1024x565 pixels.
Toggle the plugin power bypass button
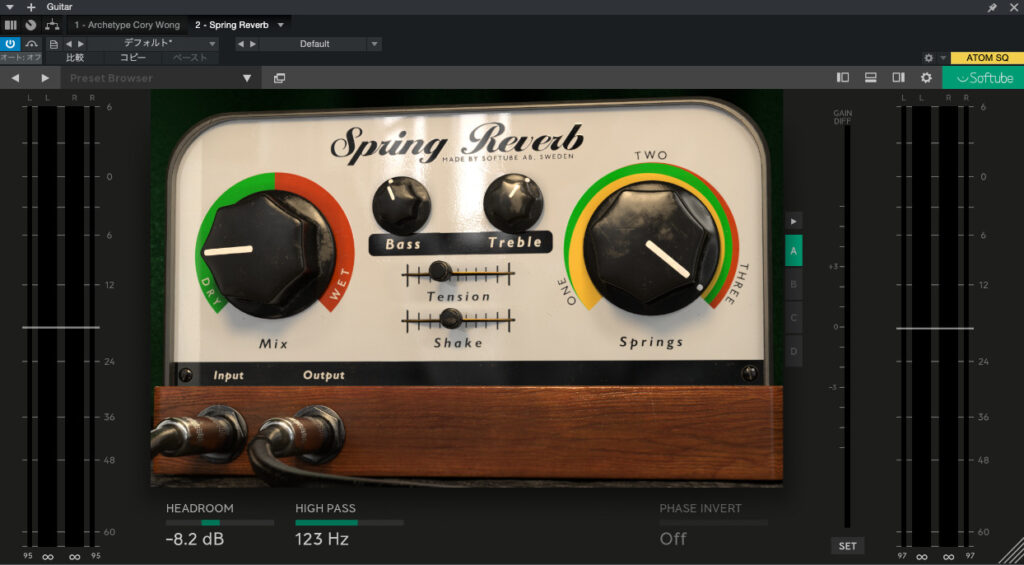10,44
